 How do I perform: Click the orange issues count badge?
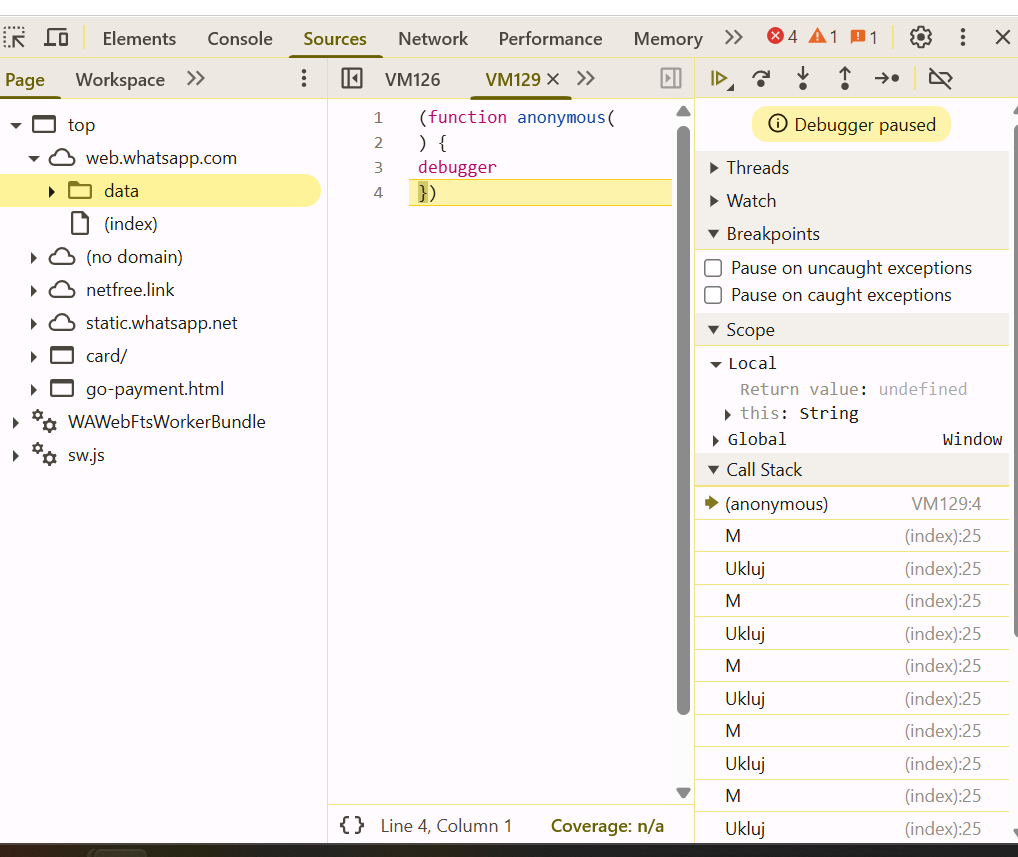[864, 37]
